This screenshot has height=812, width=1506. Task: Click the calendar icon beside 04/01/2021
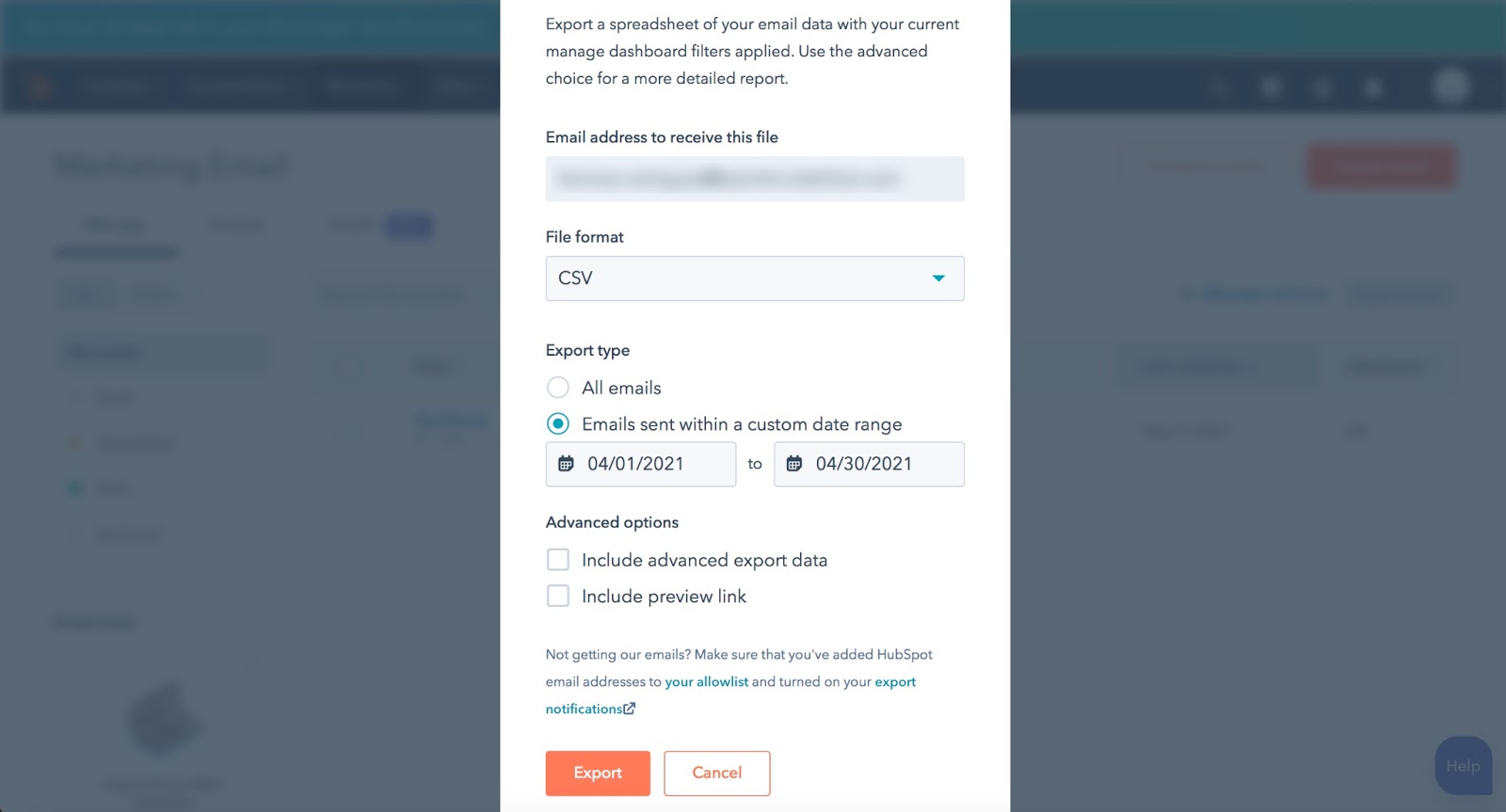click(566, 464)
